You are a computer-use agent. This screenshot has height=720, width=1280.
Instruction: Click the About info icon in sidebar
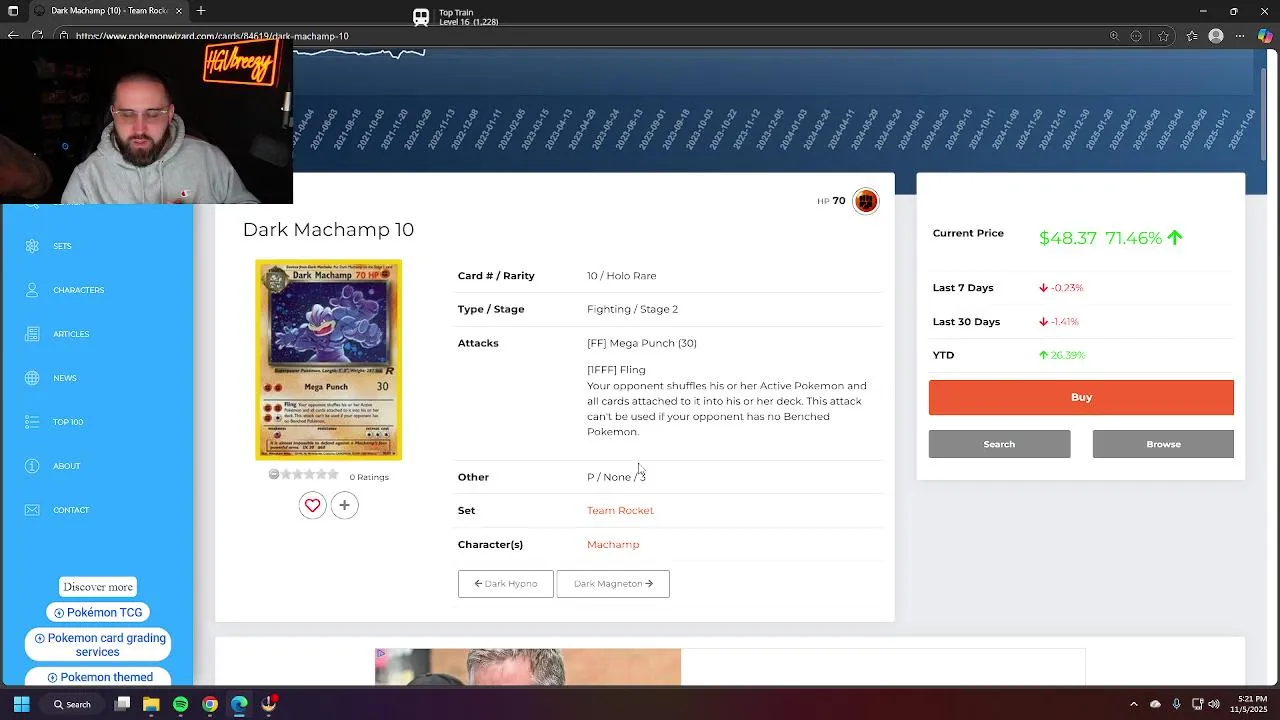(x=32, y=466)
